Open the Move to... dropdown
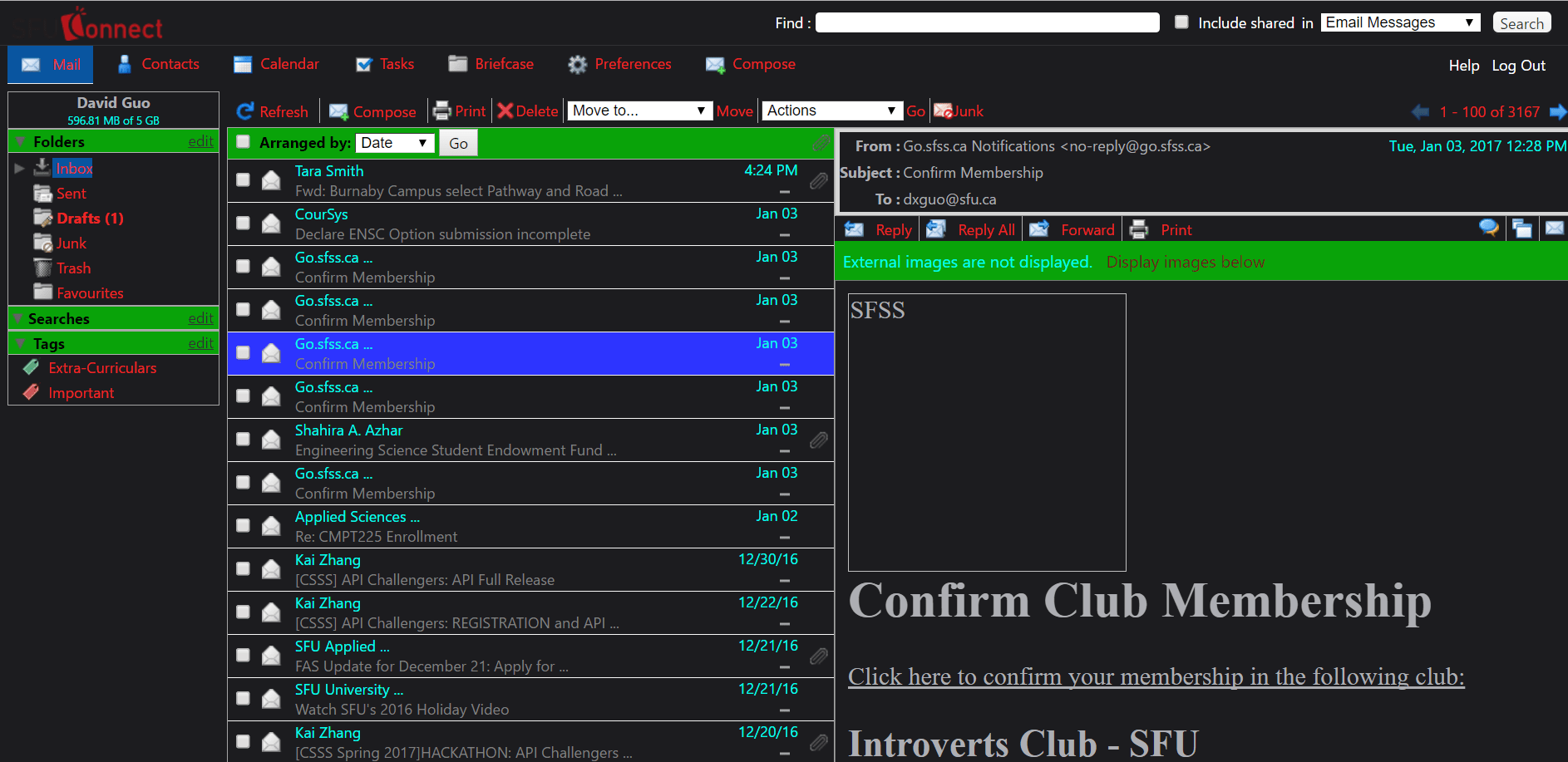The image size is (1568, 762). pyautogui.click(x=639, y=111)
